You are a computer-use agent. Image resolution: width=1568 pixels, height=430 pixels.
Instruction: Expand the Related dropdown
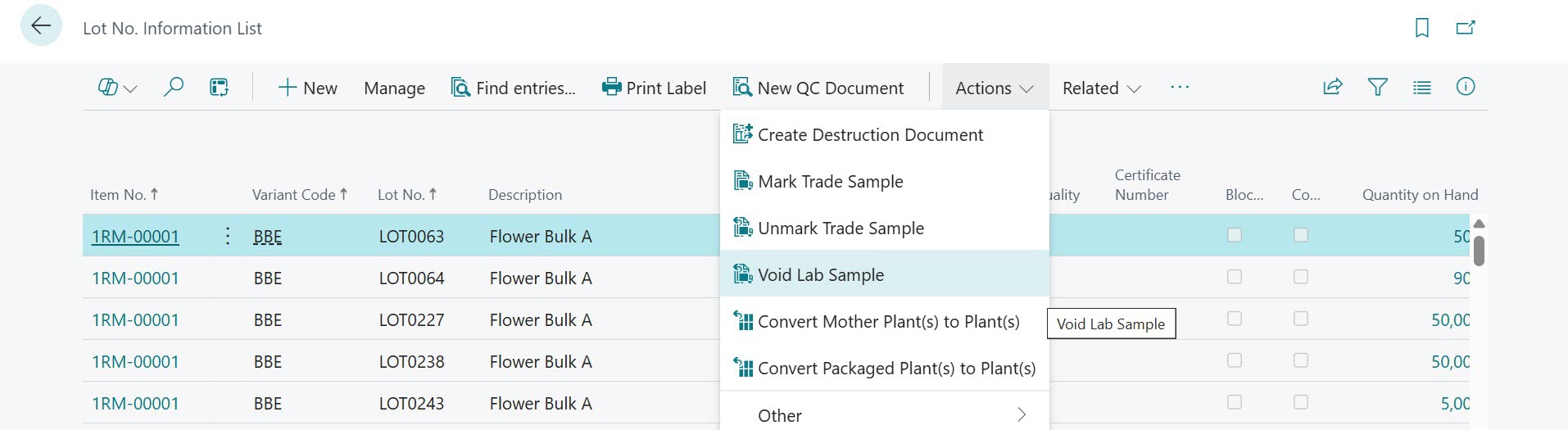[1100, 88]
